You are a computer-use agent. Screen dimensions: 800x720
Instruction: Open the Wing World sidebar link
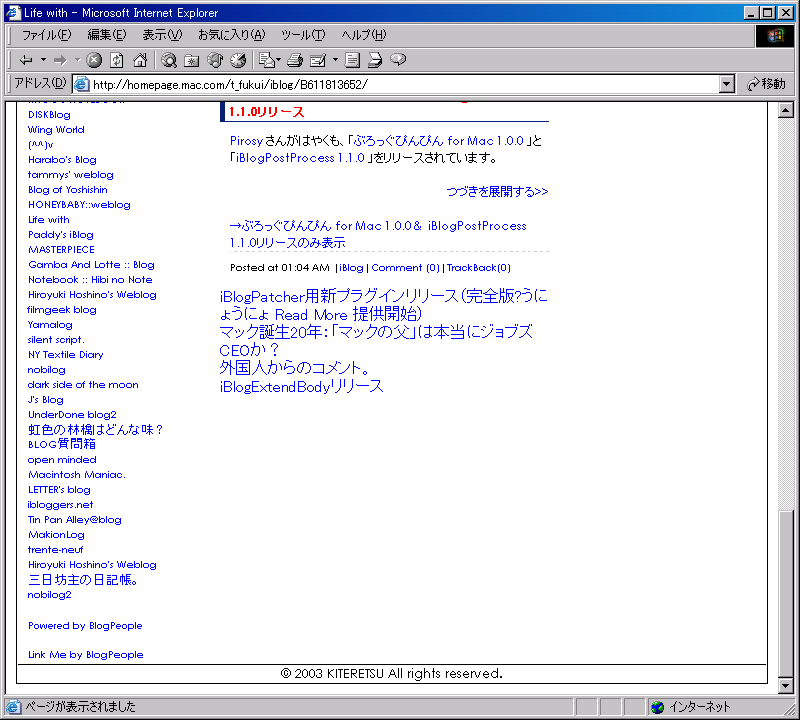coord(56,130)
